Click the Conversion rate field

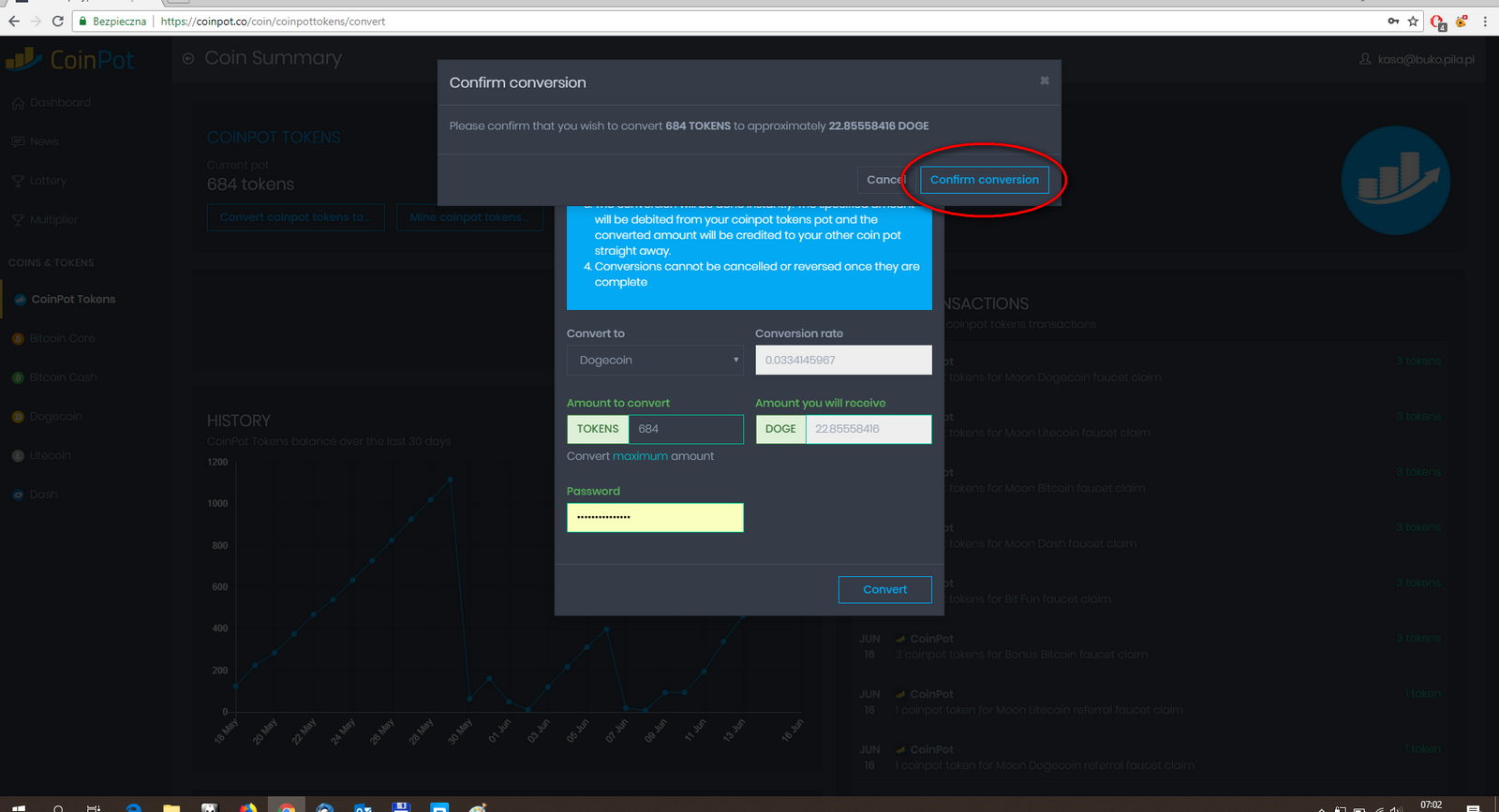point(843,360)
